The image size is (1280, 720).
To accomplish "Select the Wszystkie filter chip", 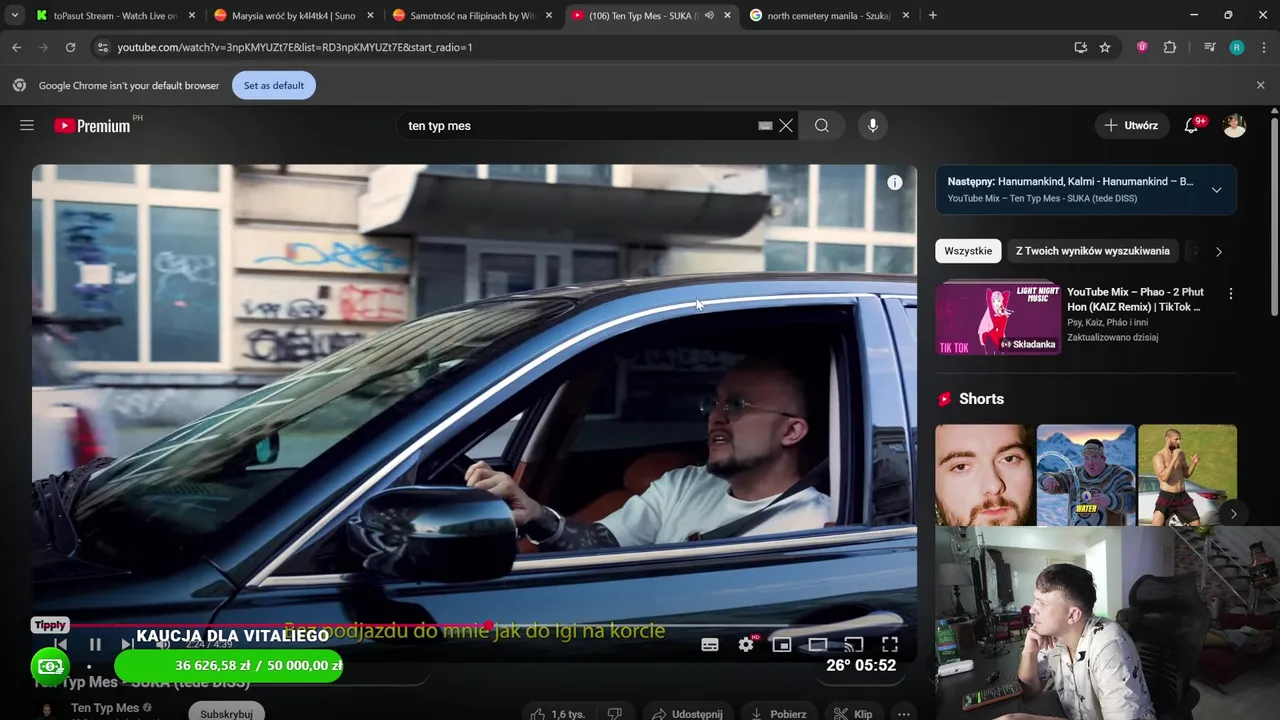I will point(968,251).
